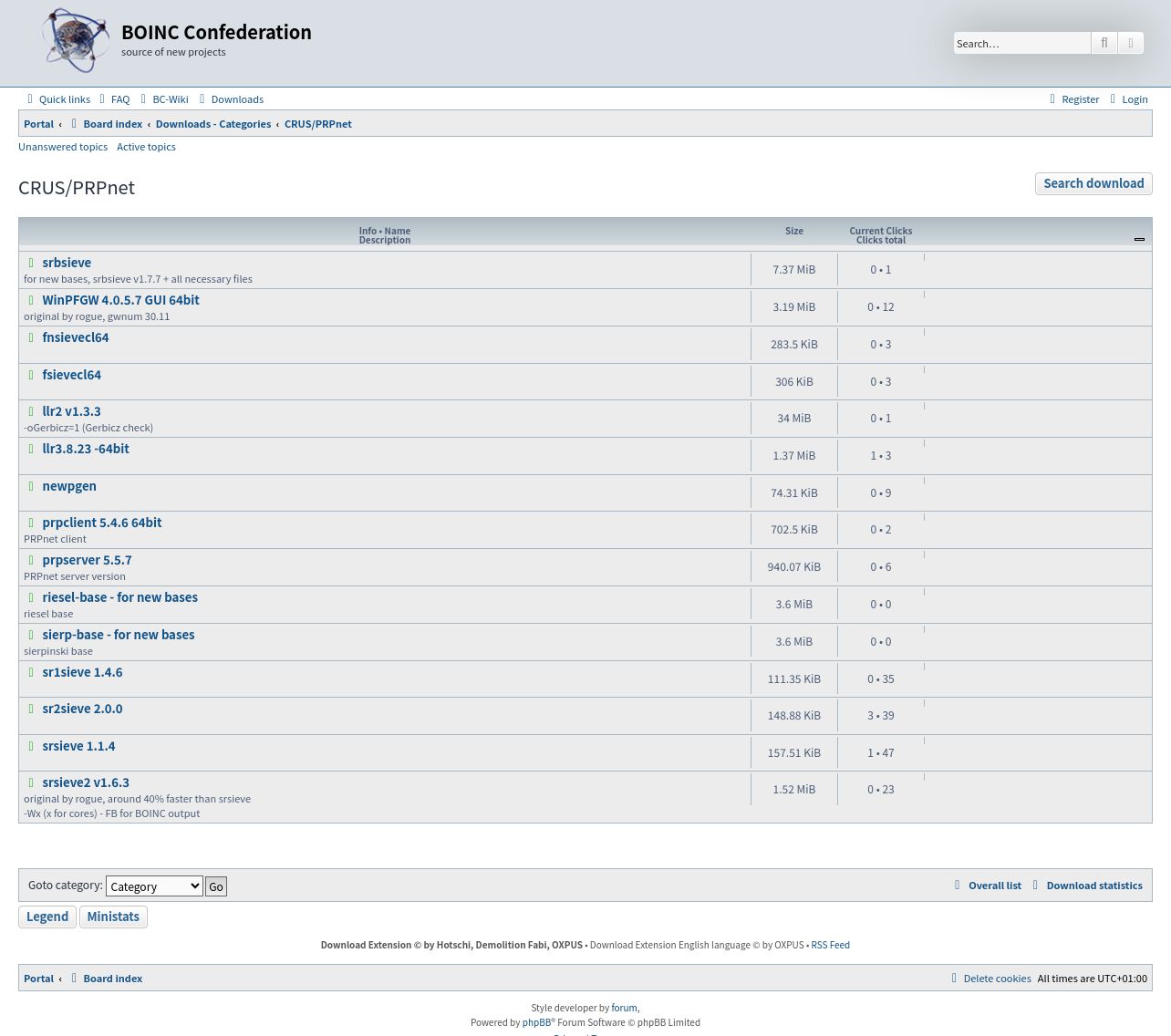This screenshot has width=1171, height=1036.
Task: Open the Download statistics link
Action: [1094, 886]
